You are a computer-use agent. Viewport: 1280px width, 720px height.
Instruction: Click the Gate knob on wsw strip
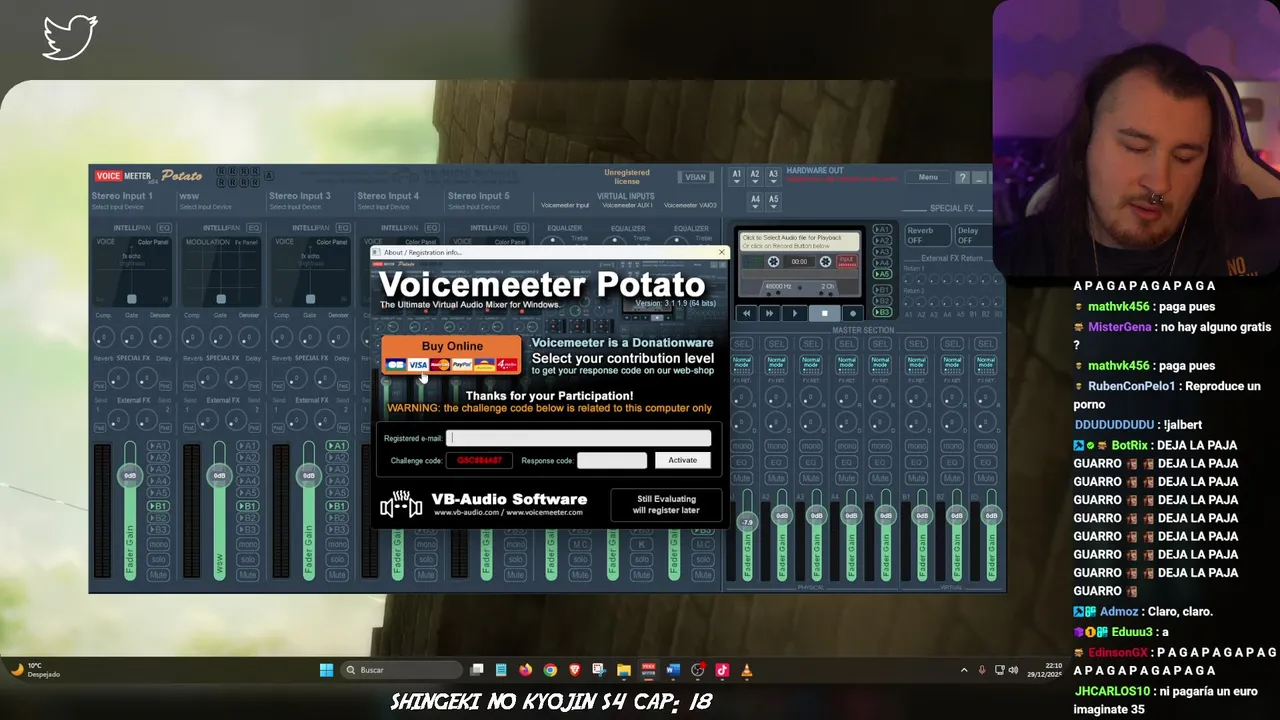(x=221, y=338)
